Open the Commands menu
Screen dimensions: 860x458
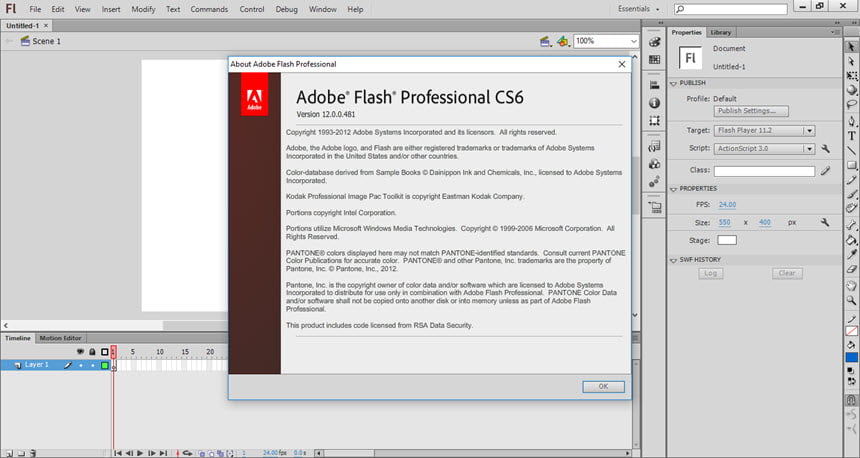(x=209, y=9)
